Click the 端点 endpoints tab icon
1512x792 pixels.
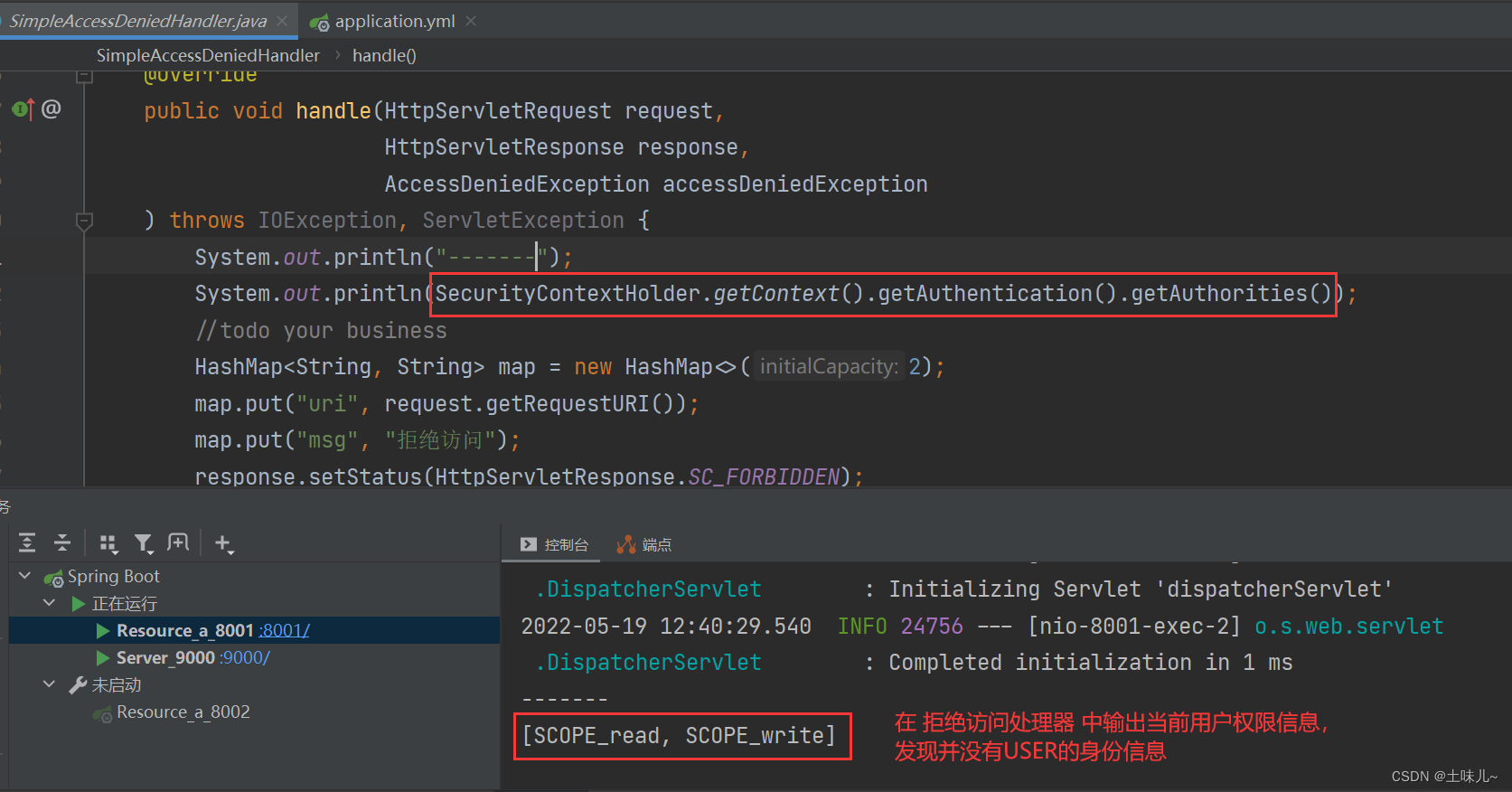(x=625, y=544)
